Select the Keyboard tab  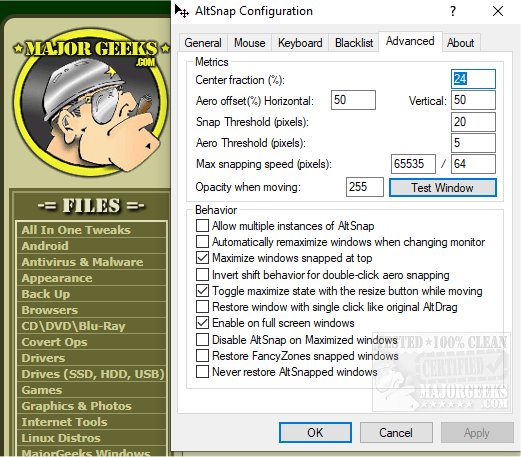[x=300, y=43]
